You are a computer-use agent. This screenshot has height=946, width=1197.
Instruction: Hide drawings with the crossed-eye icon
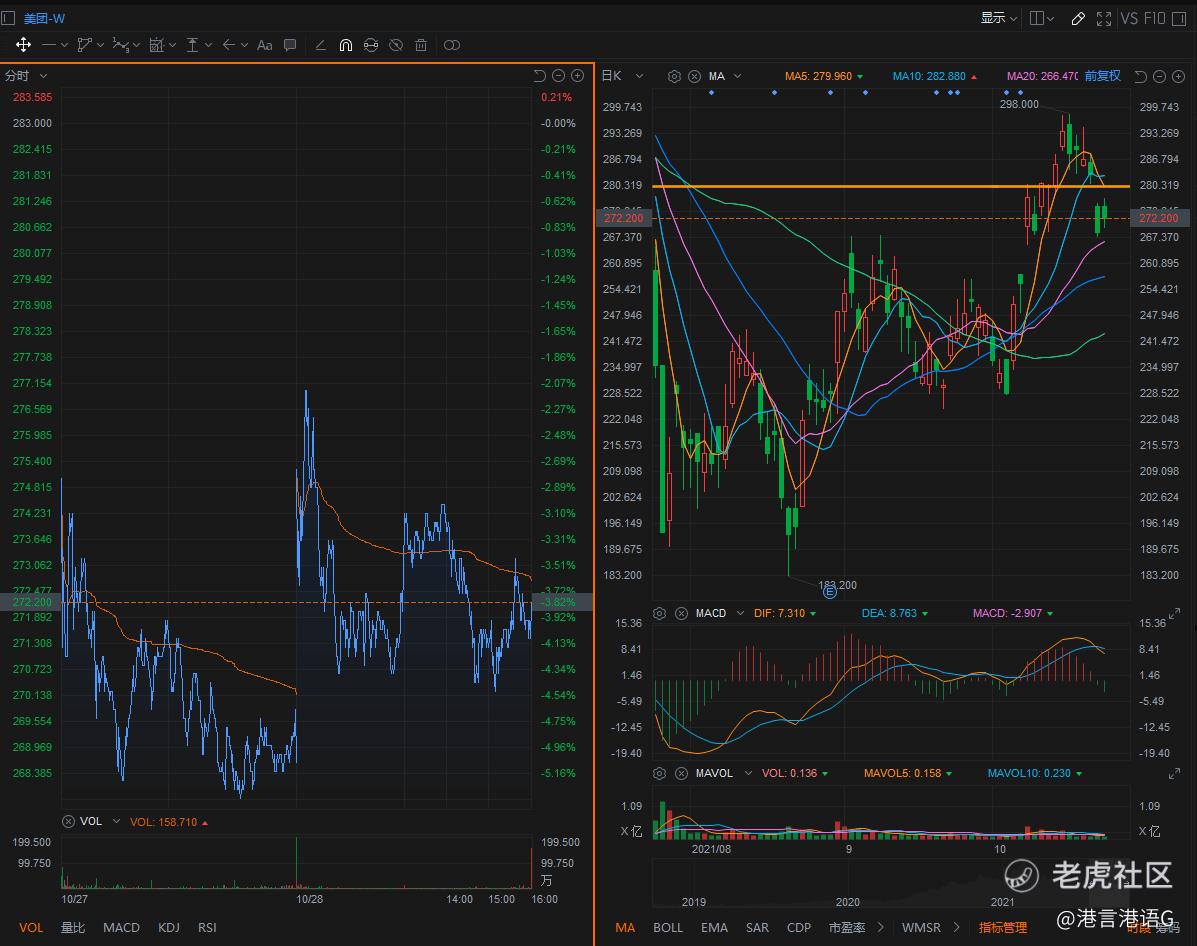396,45
